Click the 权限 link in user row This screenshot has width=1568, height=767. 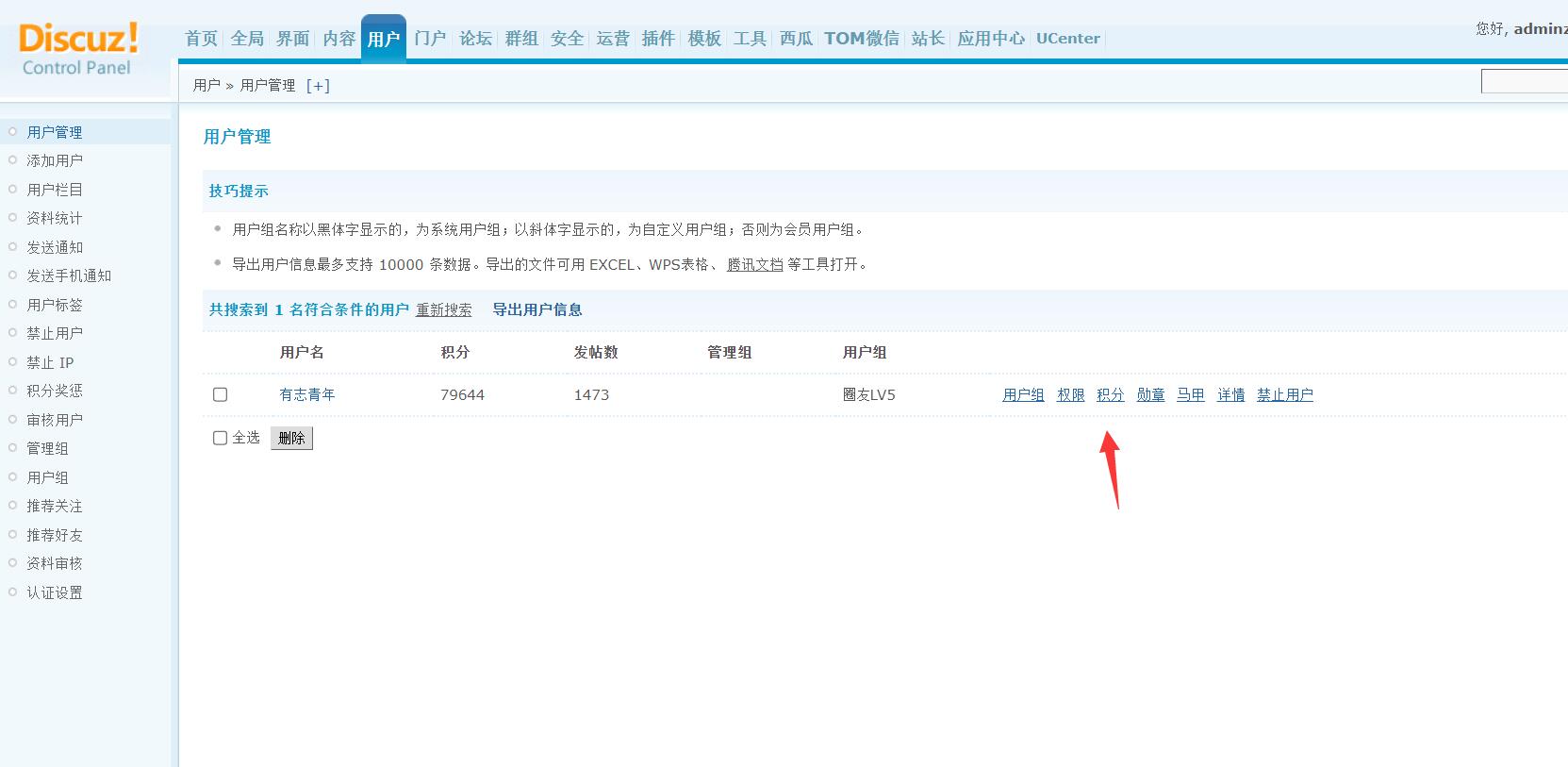click(1070, 394)
